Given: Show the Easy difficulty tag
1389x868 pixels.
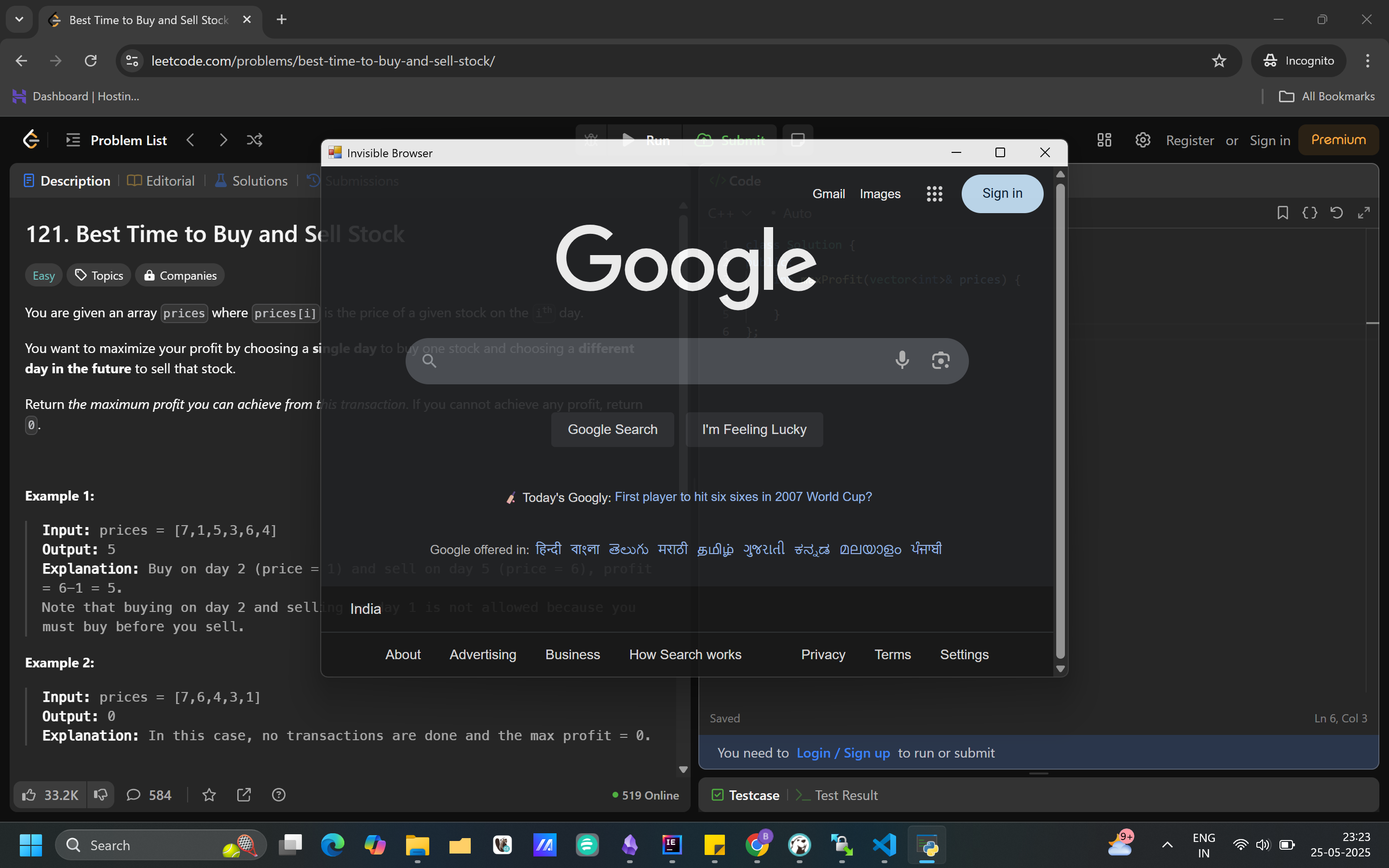Looking at the screenshot, I should 43,275.
